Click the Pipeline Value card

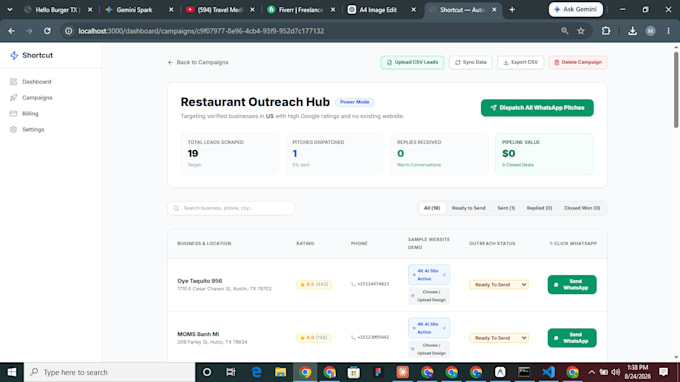click(x=544, y=153)
